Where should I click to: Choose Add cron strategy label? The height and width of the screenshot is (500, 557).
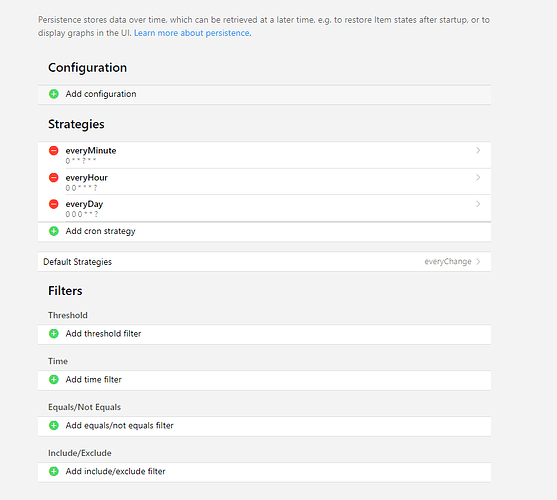pyautogui.click(x=101, y=231)
